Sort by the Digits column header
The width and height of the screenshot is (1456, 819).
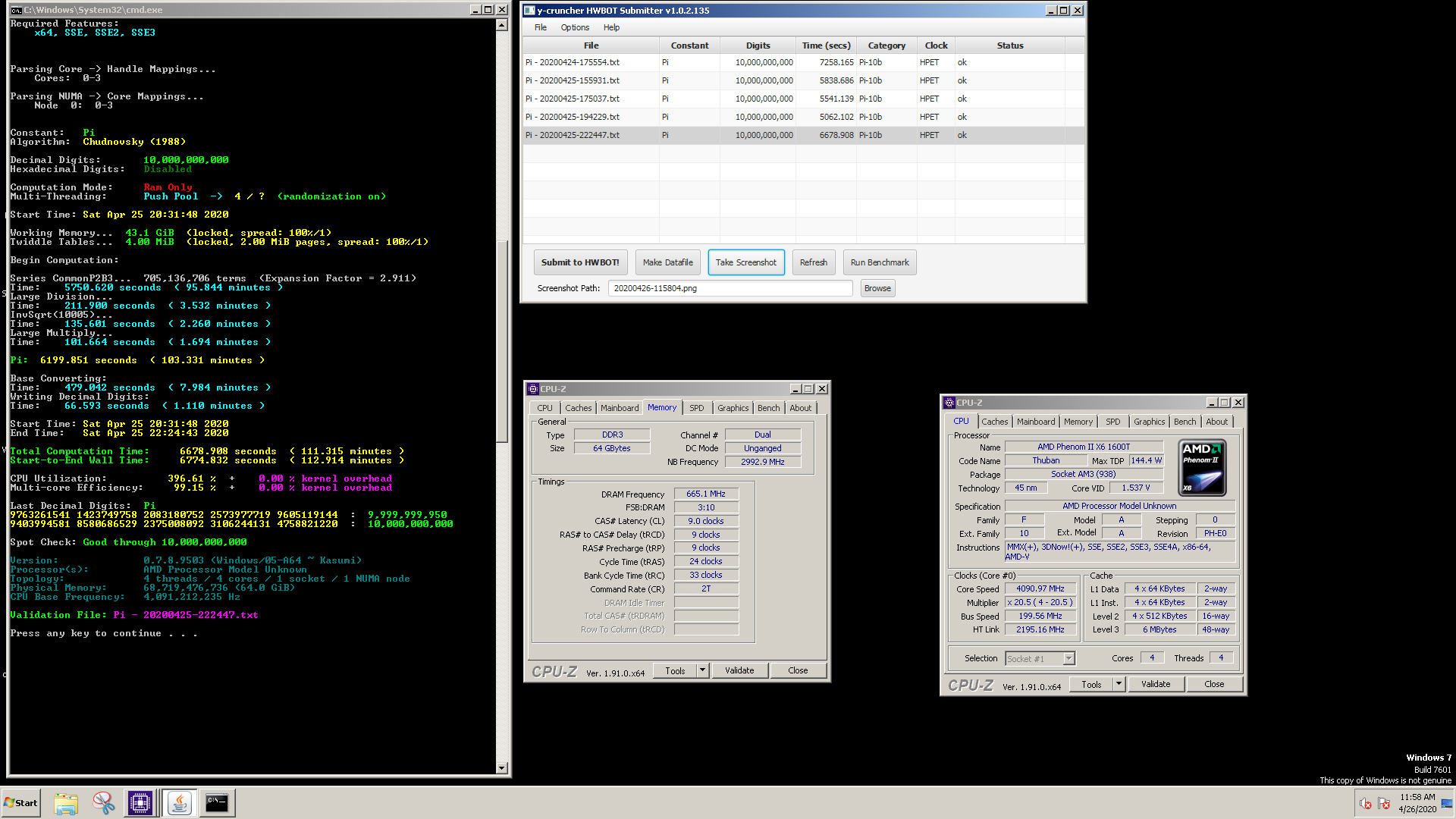point(758,45)
